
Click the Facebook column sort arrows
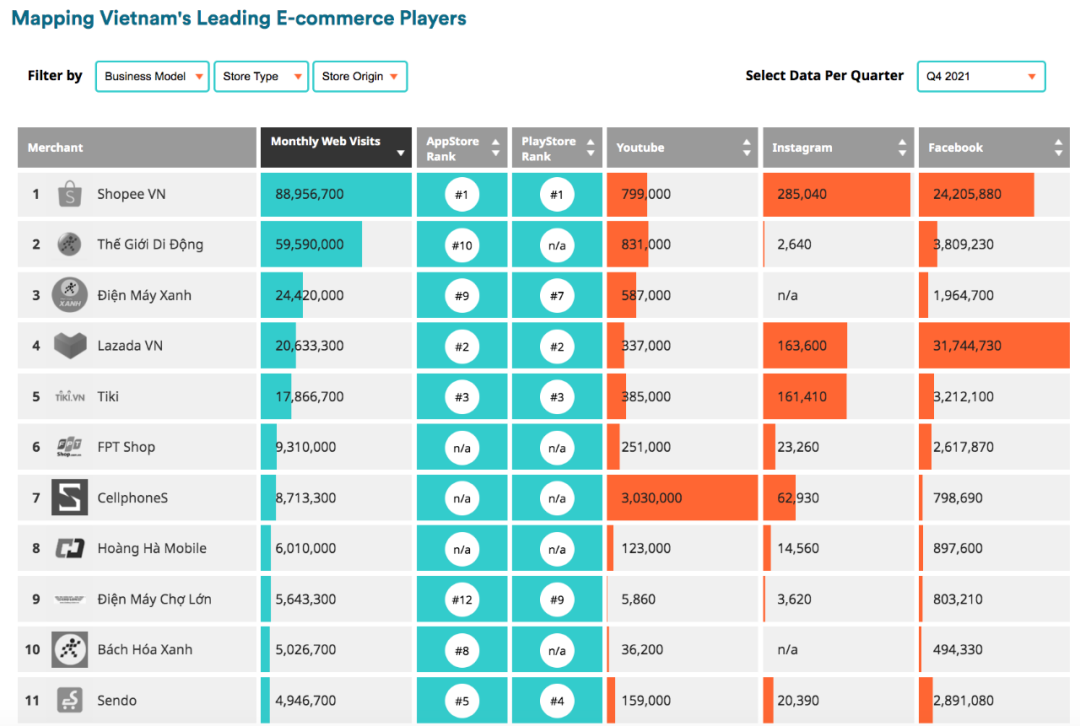tap(1058, 148)
